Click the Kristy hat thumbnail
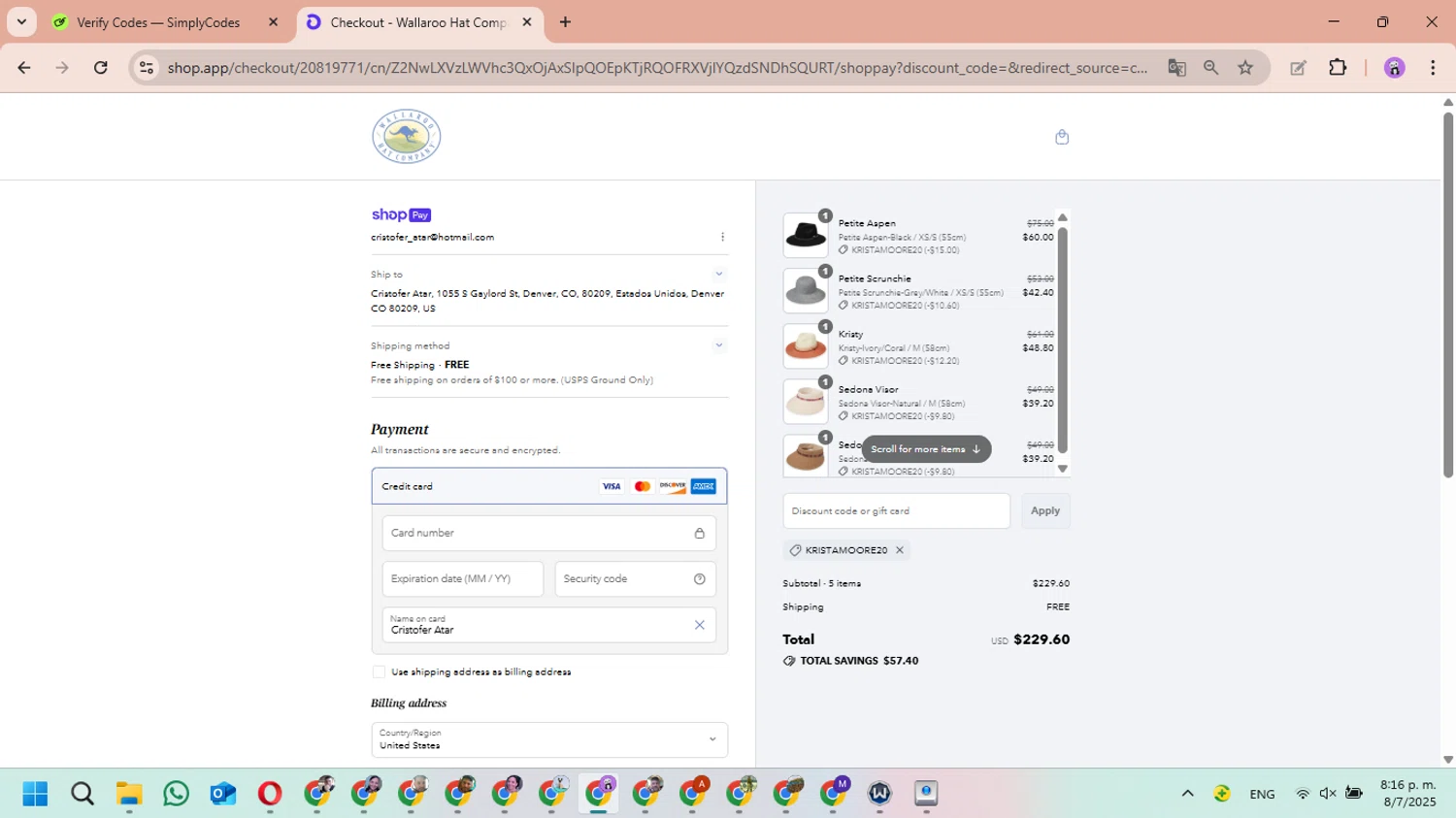Screen dimensions: 1456x818 pyautogui.click(x=806, y=346)
